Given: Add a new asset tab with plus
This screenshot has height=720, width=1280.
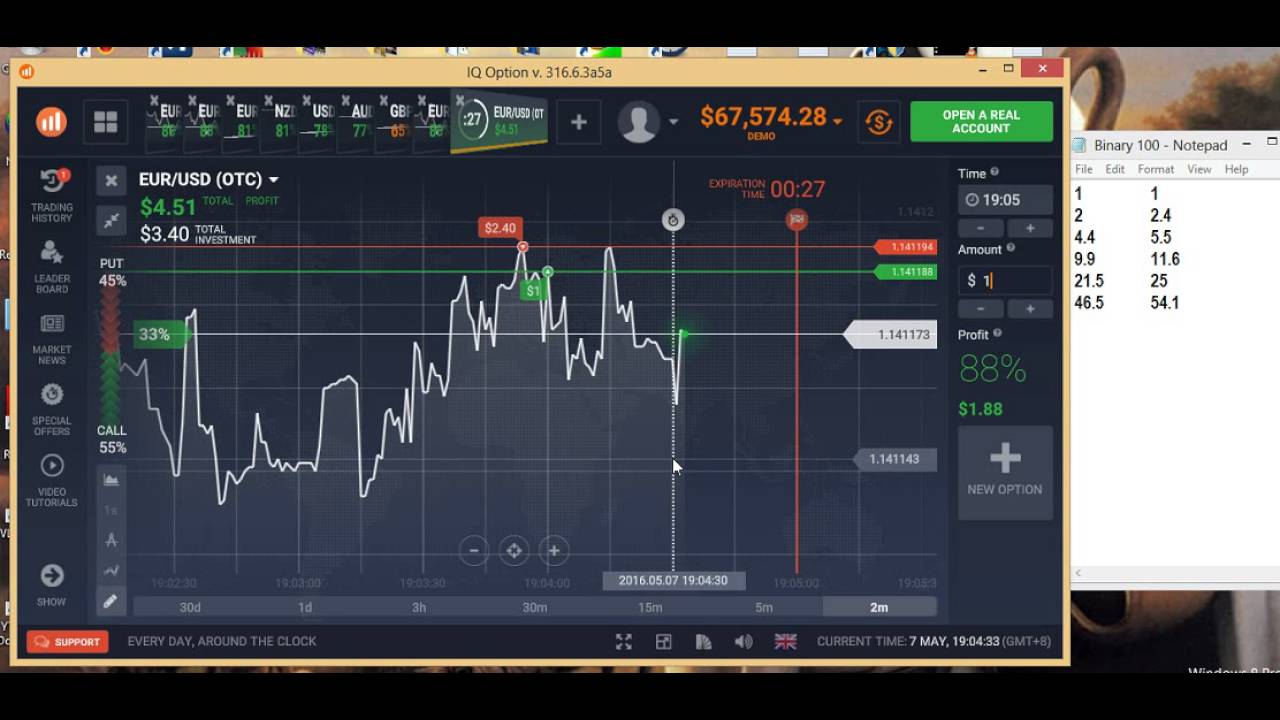Looking at the screenshot, I should coord(578,122).
